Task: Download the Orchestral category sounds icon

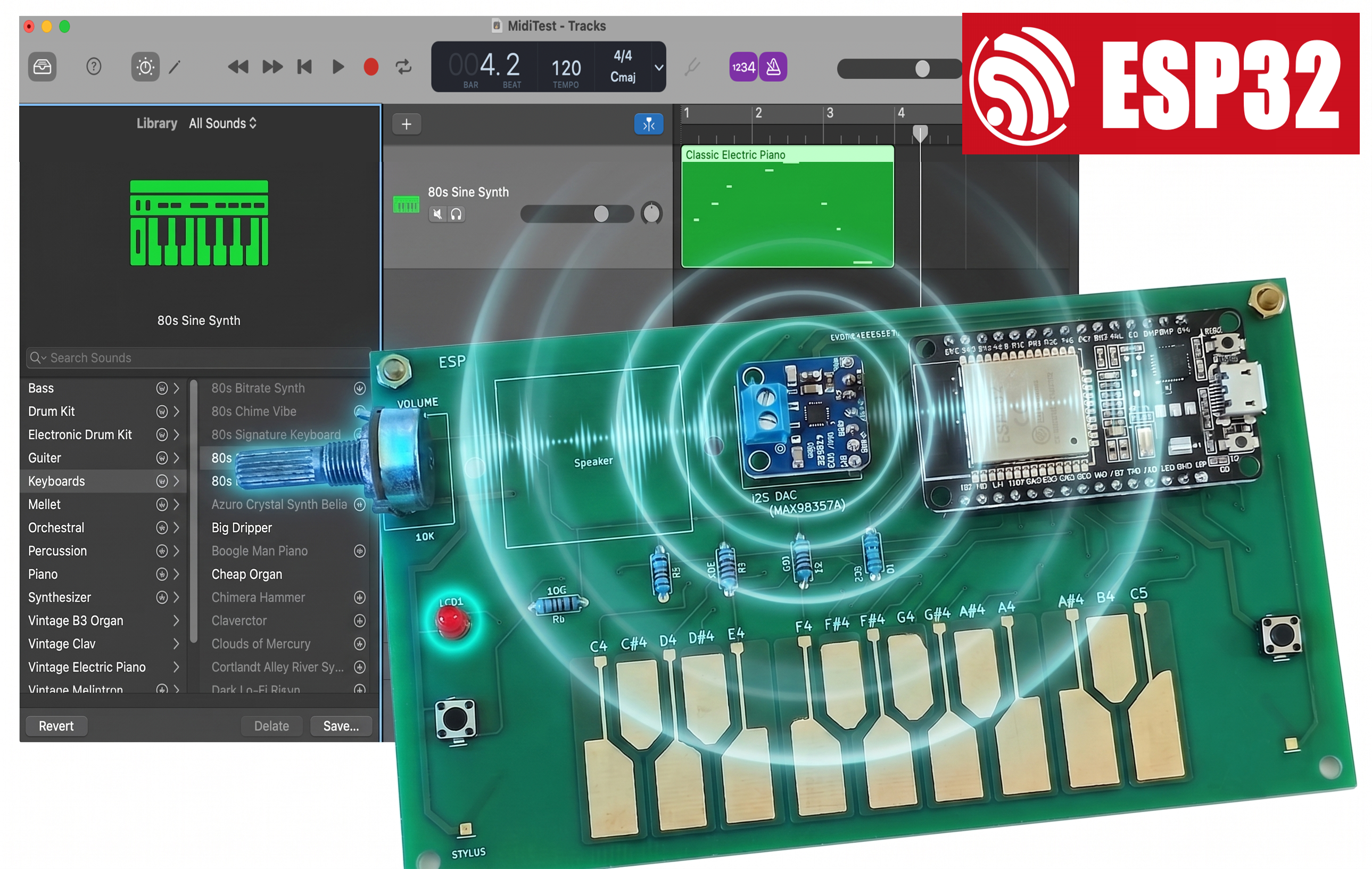Action: click(x=162, y=528)
